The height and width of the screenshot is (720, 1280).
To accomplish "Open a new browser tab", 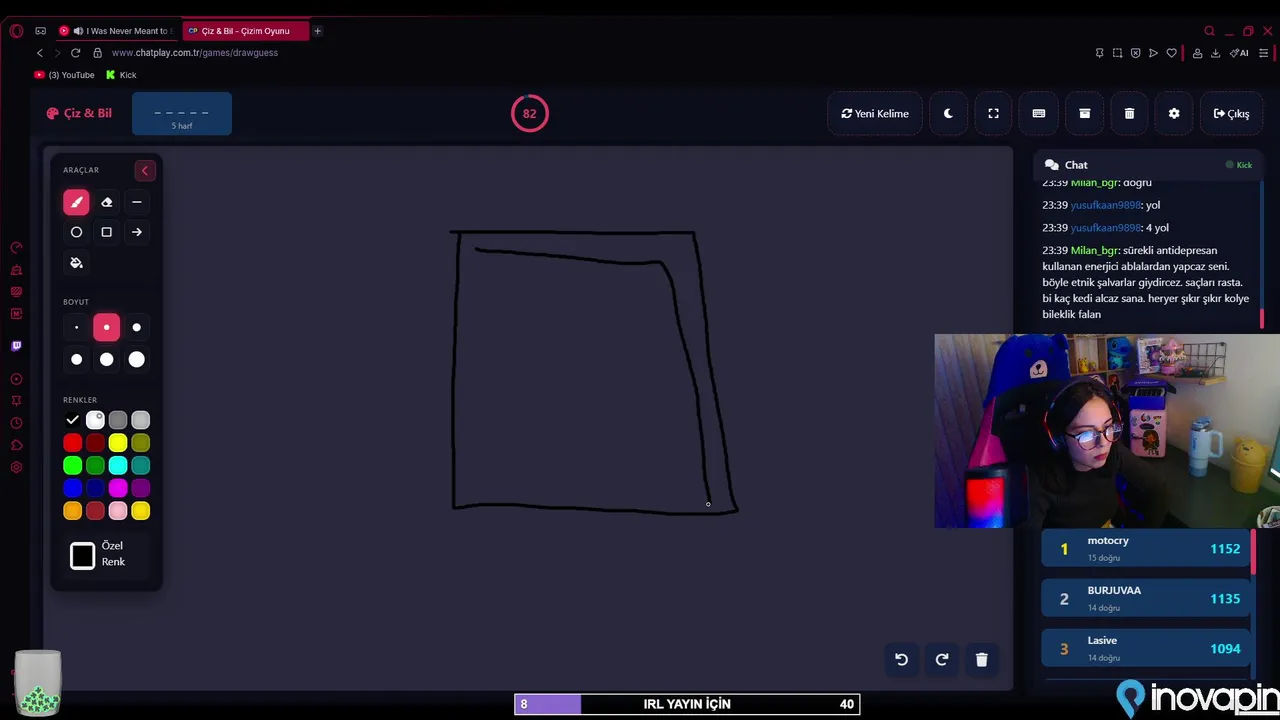I will [317, 31].
